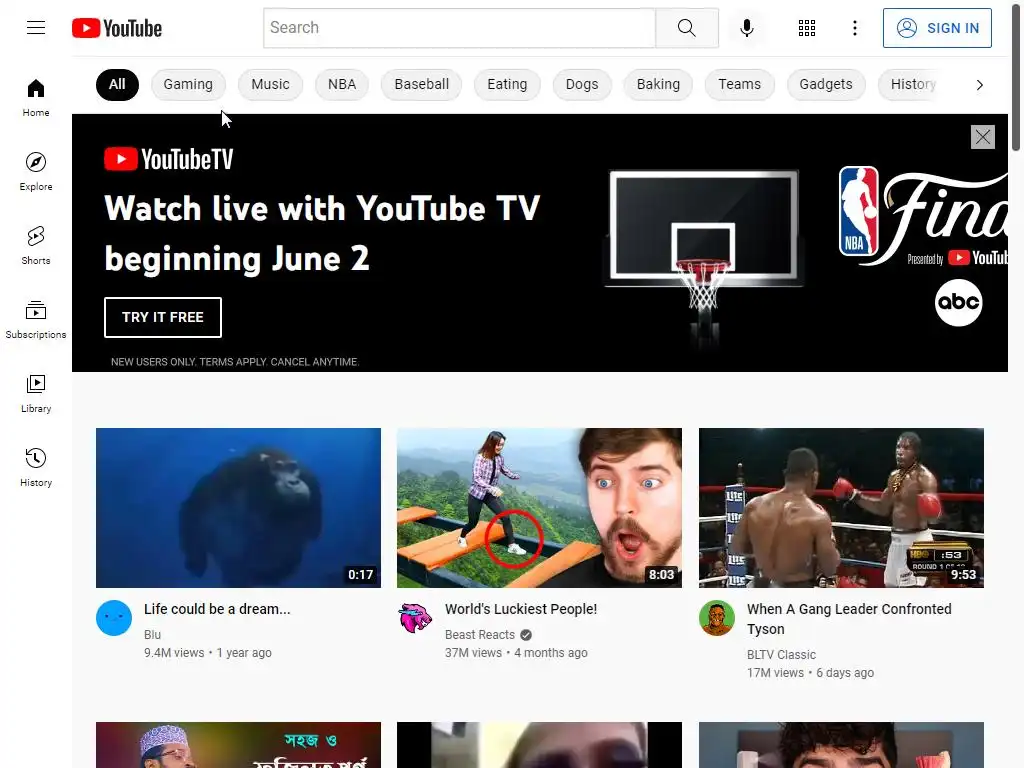Open the Tyson boxing video thumbnail

(841, 508)
